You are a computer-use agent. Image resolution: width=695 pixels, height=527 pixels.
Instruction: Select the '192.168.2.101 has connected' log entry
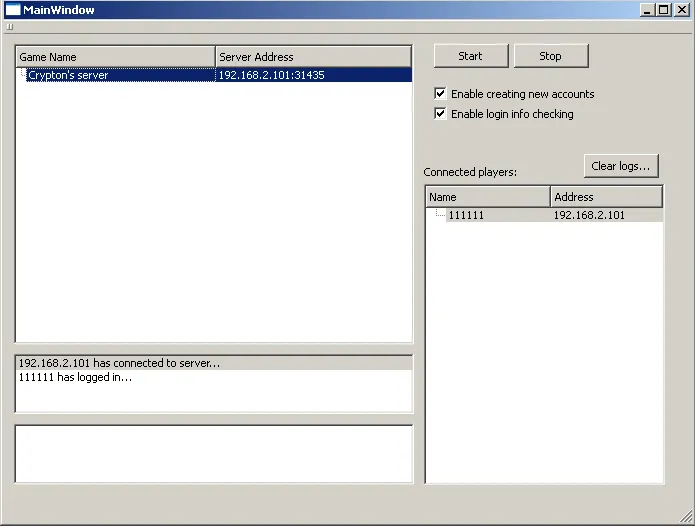pyautogui.click(x=119, y=363)
